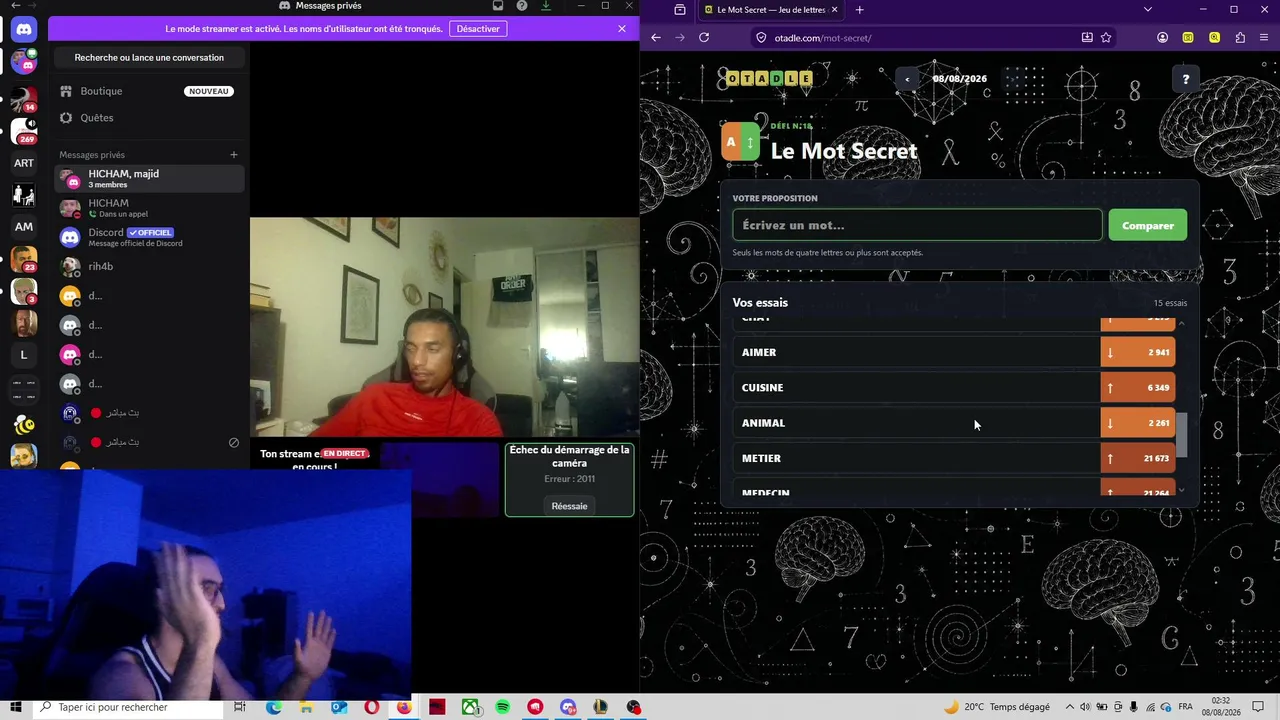Open the official Discord messages conversation
The width and height of the screenshot is (1280, 720).
point(149,237)
